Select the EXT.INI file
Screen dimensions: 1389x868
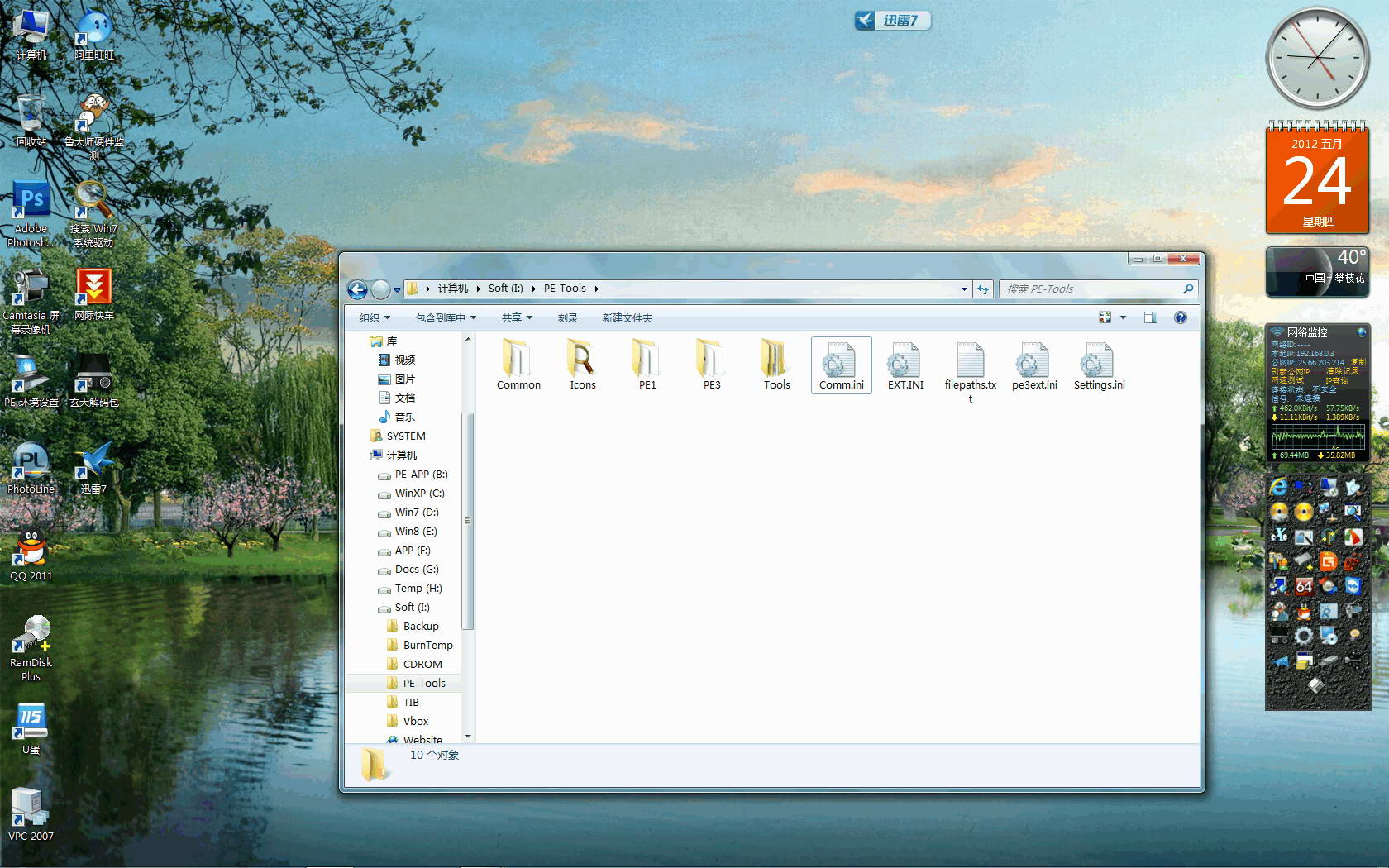905,365
